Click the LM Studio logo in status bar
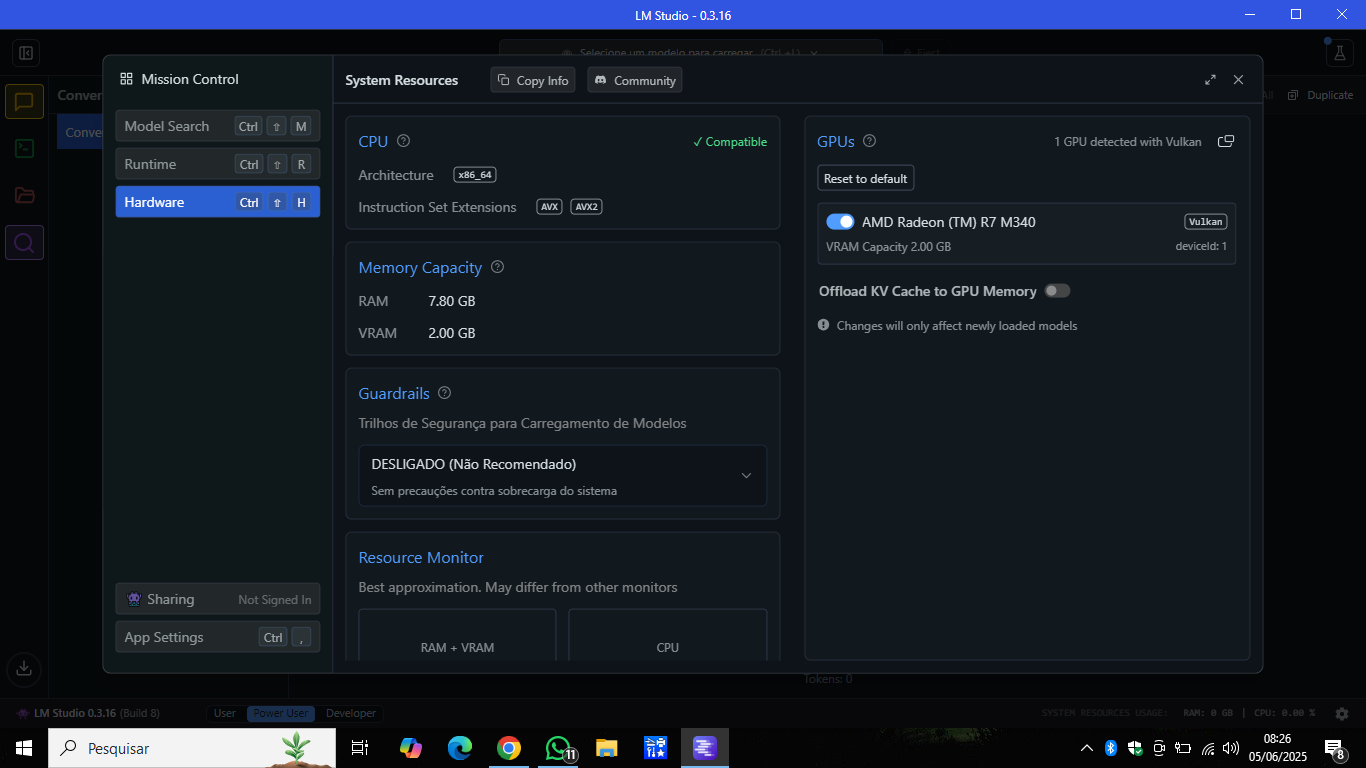The width and height of the screenshot is (1366, 768). click(x=22, y=713)
